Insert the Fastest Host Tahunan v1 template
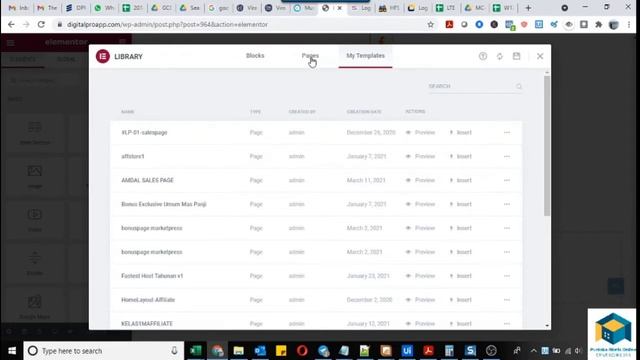Image resolution: width=640 pixels, height=360 pixels. pyautogui.click(x=460, y=276)
